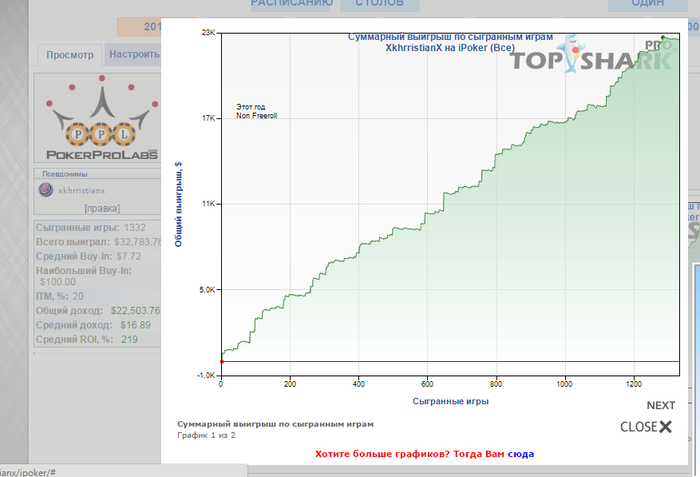Click 'XkhrristianX на iPoker (Все)' subtitle
This screenshot has width=700, height=477.
[450, 48]
